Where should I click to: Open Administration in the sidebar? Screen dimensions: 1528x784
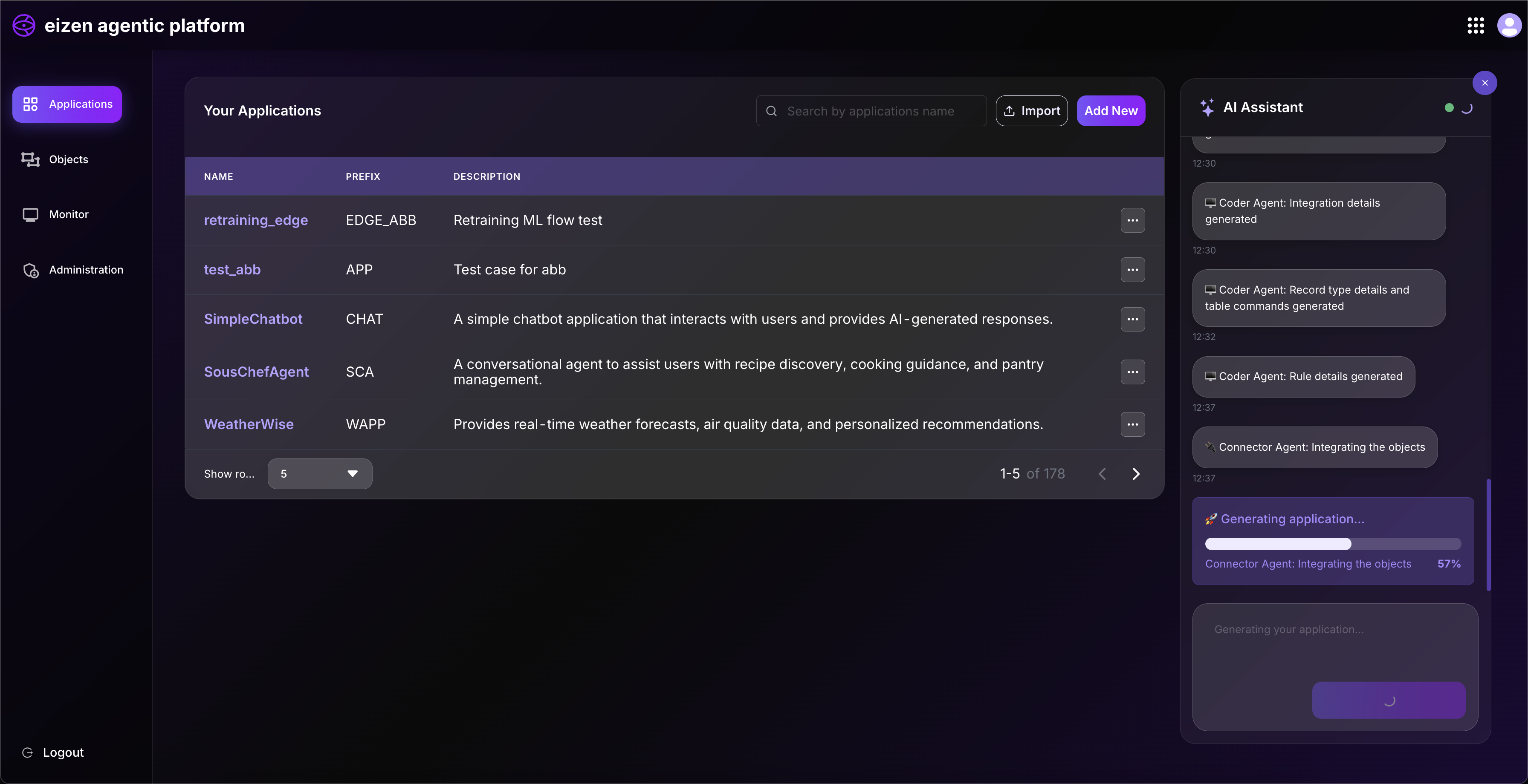coord(85,270)
